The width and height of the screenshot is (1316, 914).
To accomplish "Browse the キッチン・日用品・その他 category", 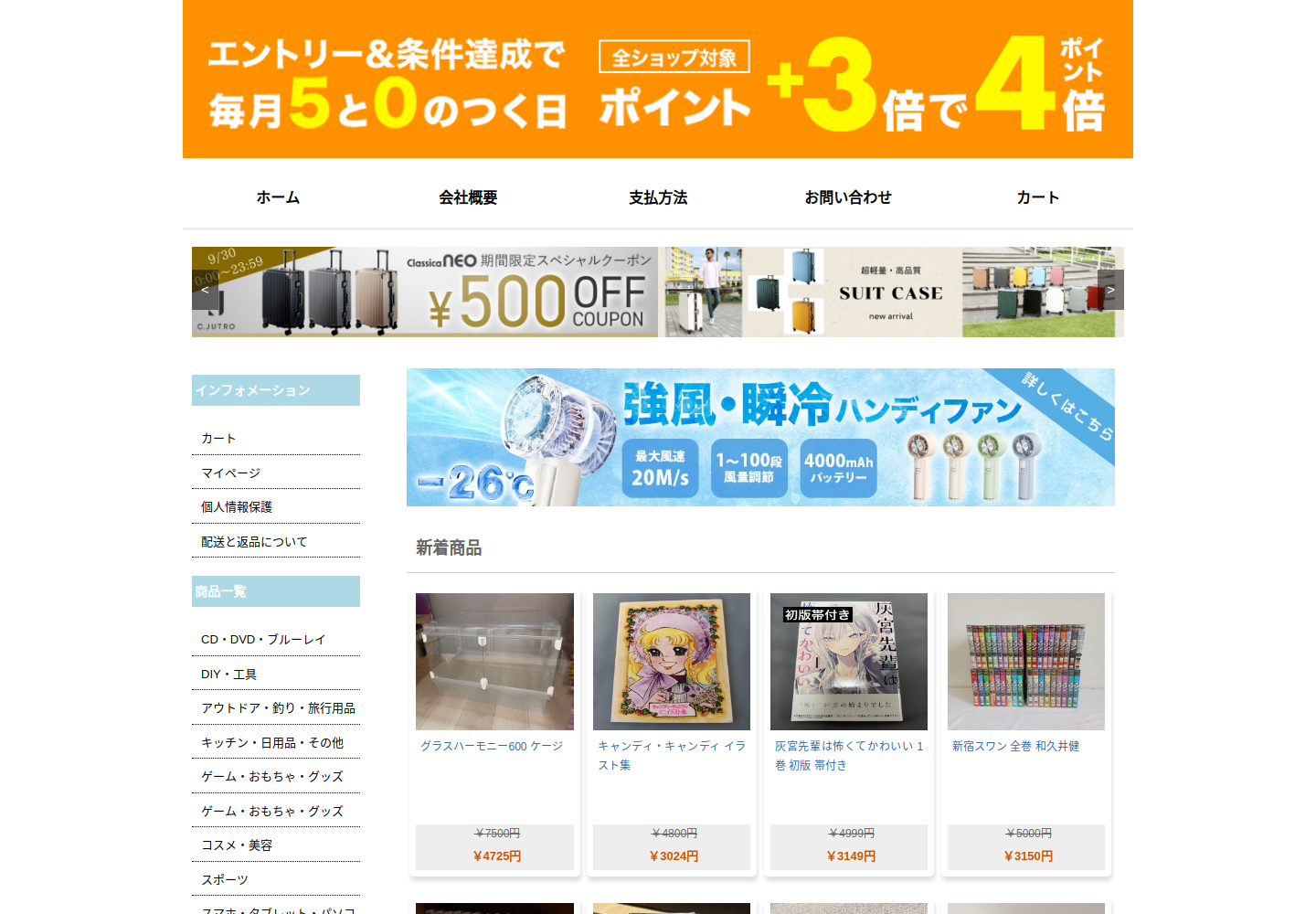I will point(272,743).
